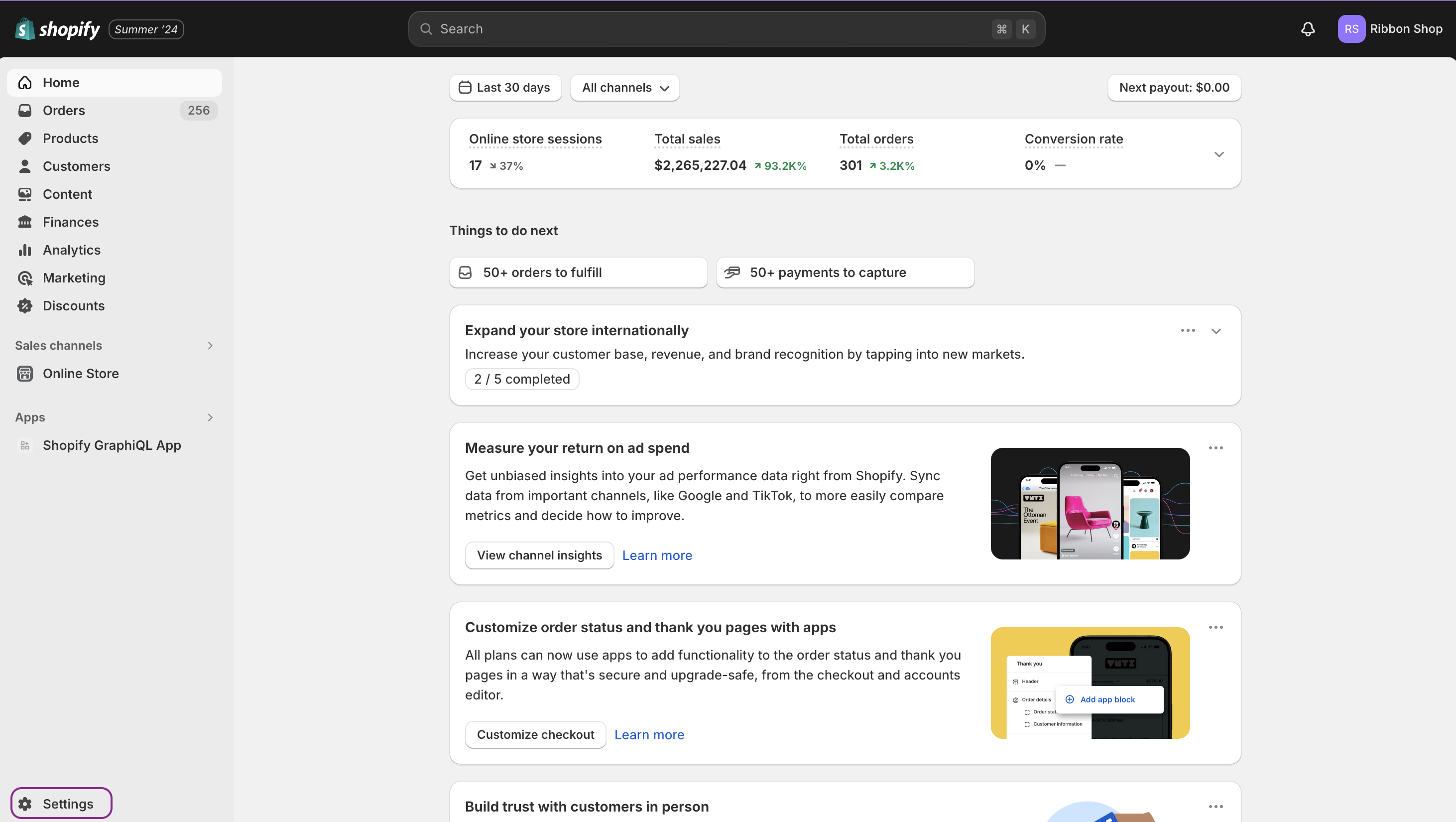Open the Finances section
The height and width of the screenshot is (822, 1456).
(x=71, y=222)
